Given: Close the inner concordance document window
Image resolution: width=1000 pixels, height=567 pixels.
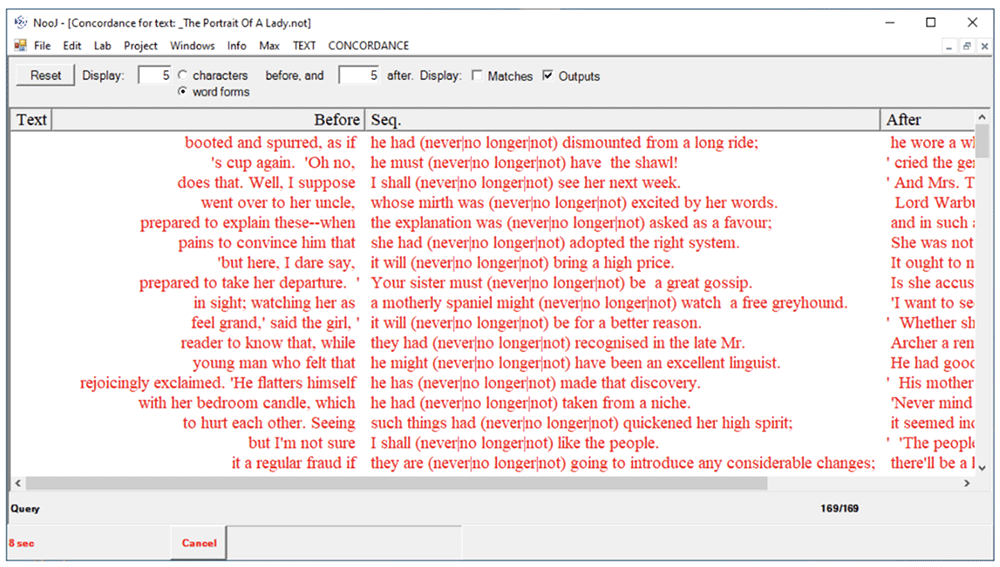Looking at the screenshot, I should tap(984, 46).
